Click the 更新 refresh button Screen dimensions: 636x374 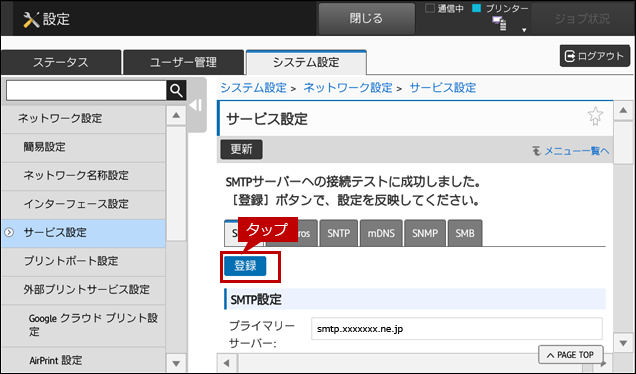click(241, 149)
